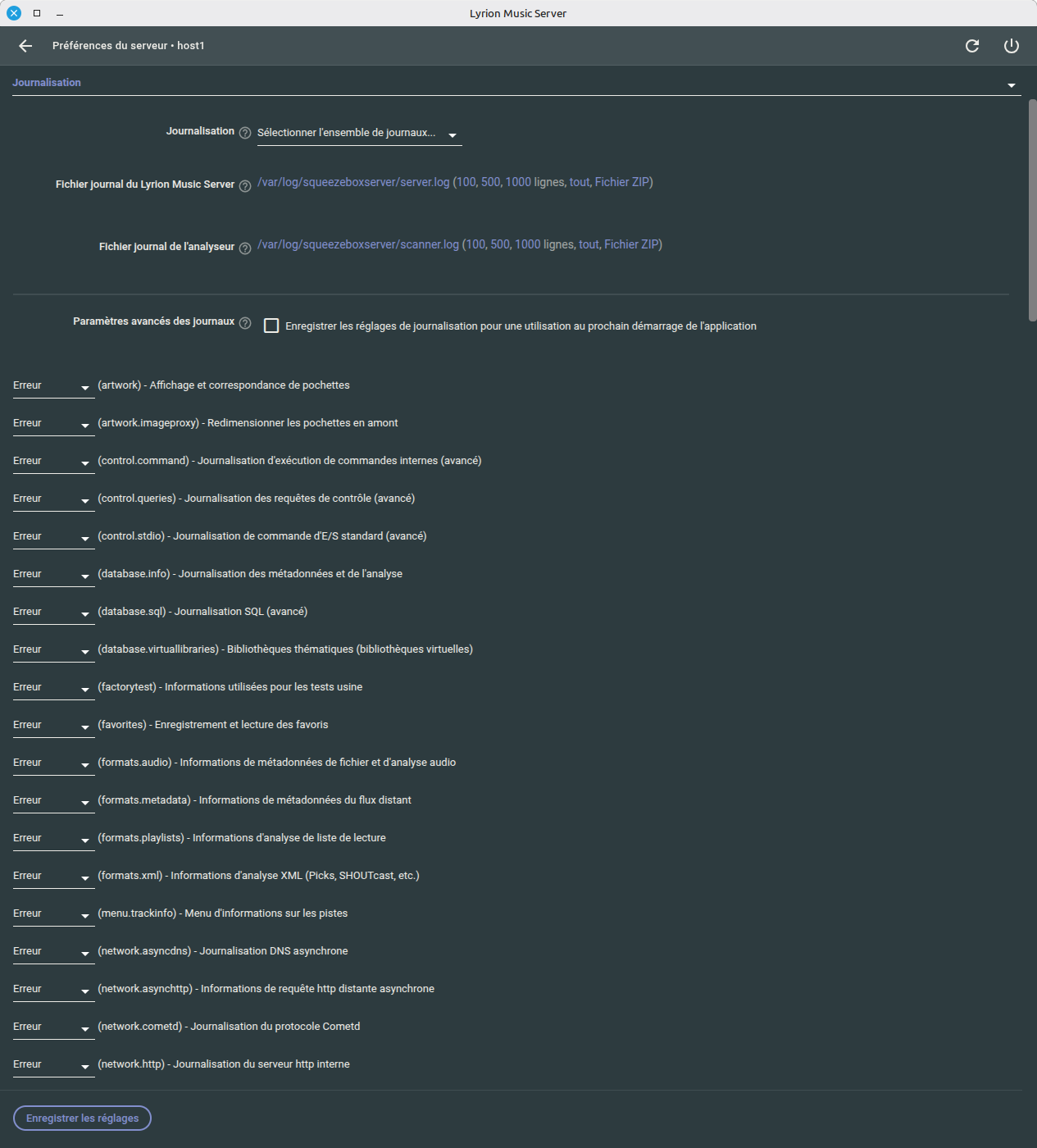Screen dimensions: 1037x1148
Task: Click the 'Lyrion Music Server' window title
Action: (518, 13)
